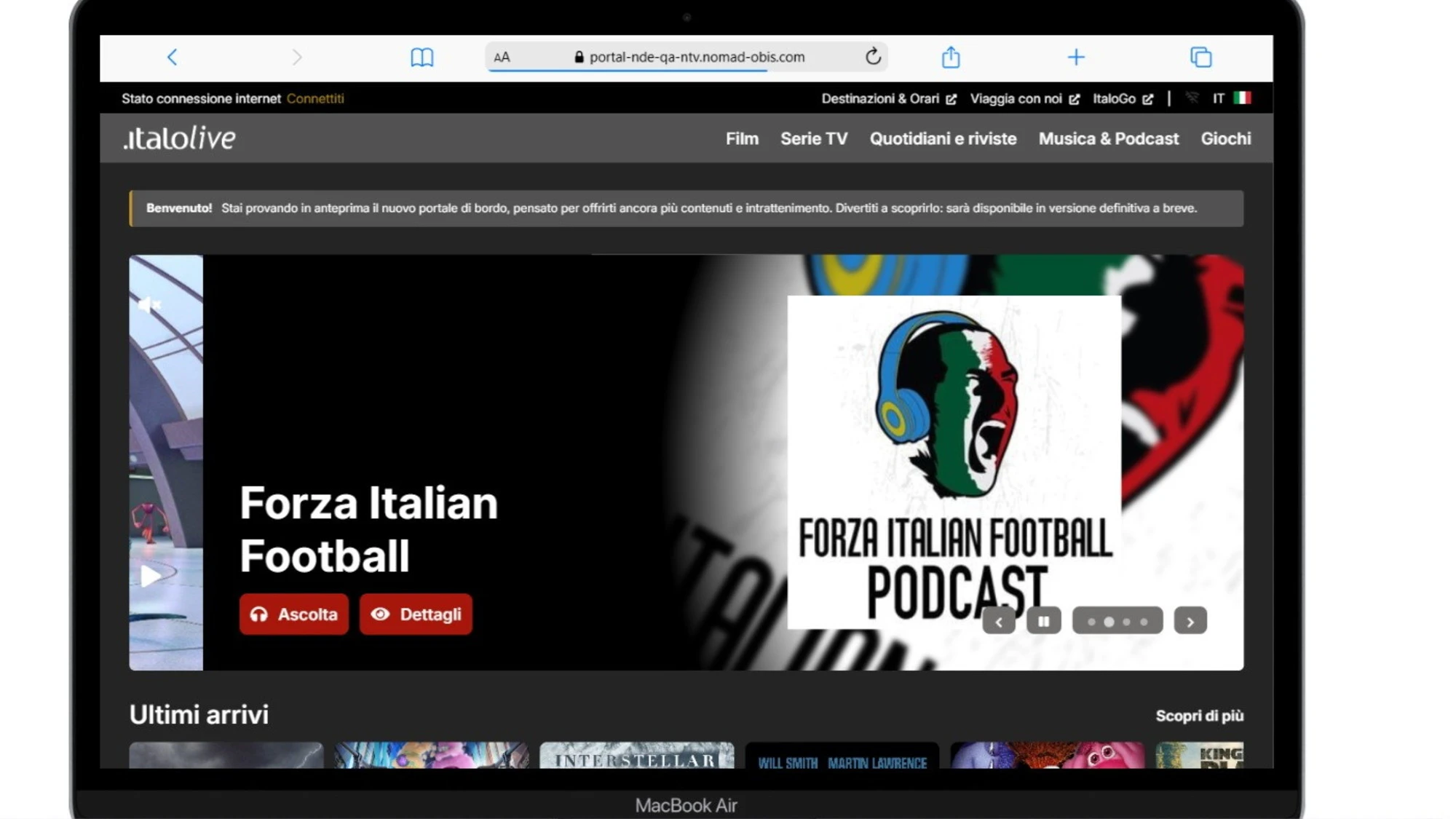
Task: Click the Italian flag icon
Action: coord(1242,98)
